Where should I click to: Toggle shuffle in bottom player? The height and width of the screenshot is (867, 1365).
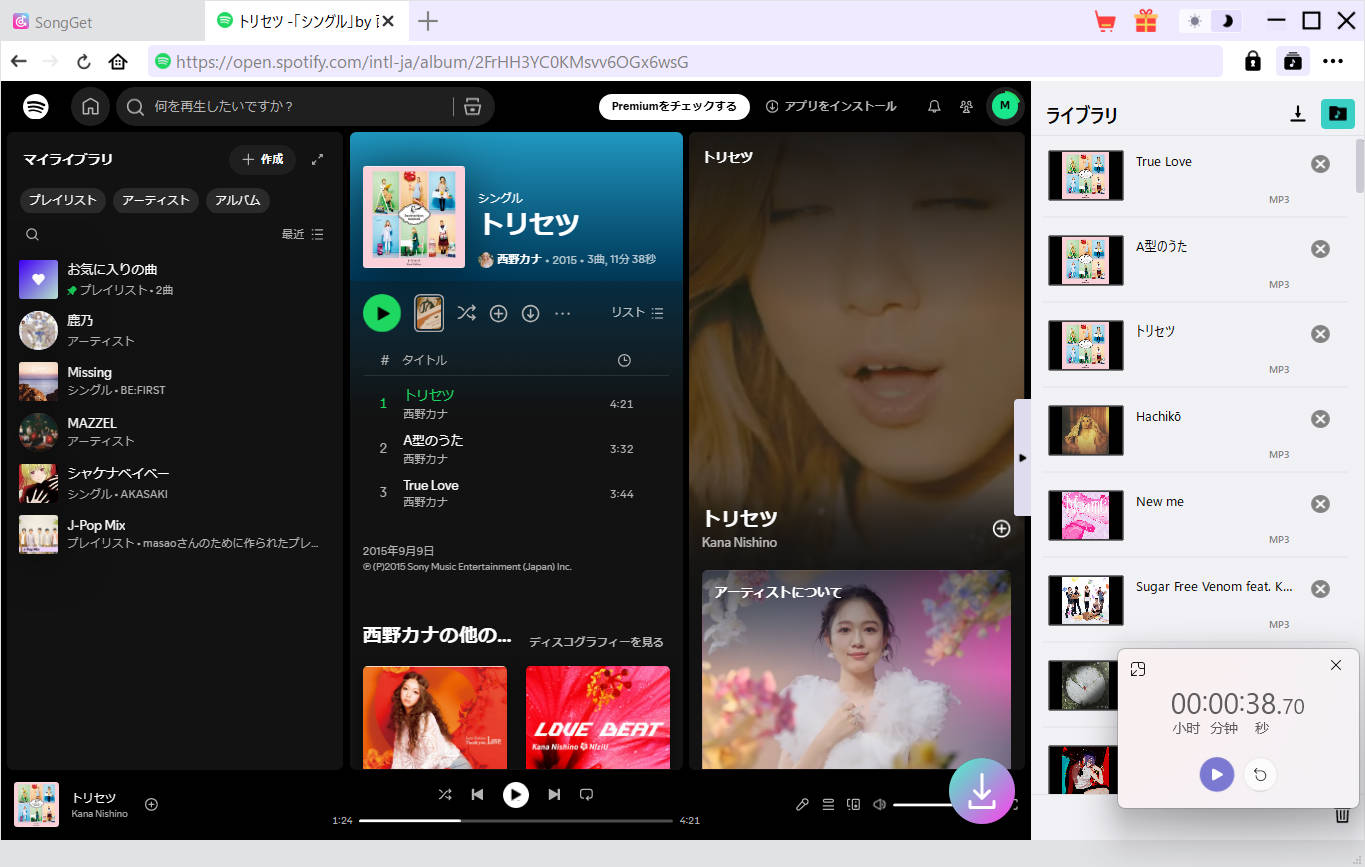coord(445,794)
